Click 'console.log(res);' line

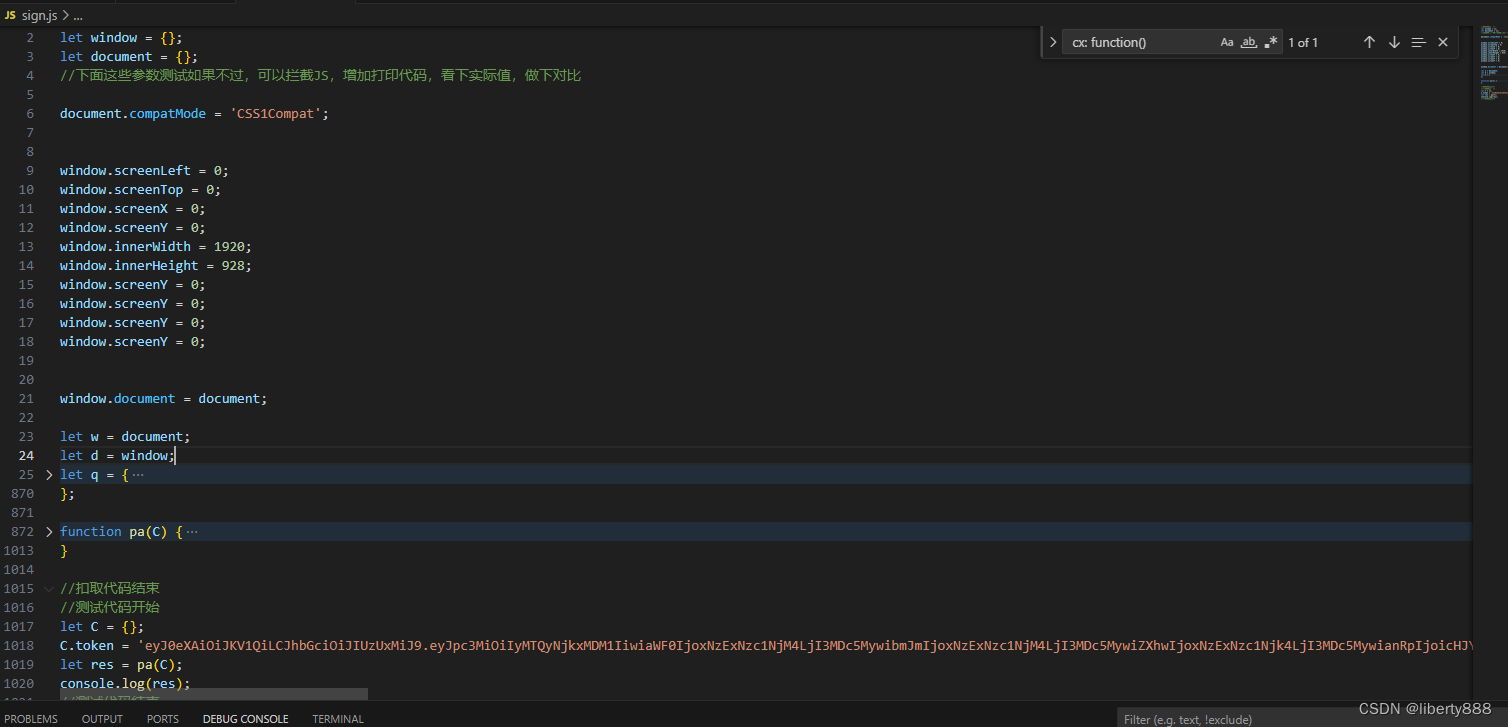tap(125, 684)
